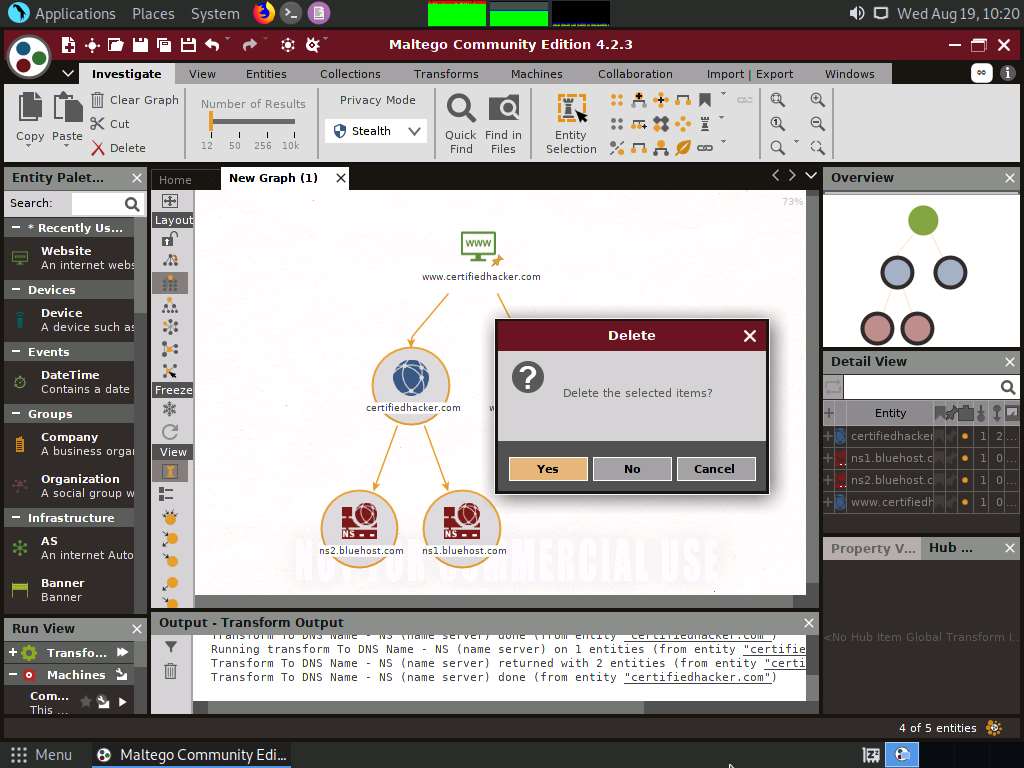The width and height of the screenshot is (1024, 768).
Task: Click the Number of Results slider handle
Action: click(x=211, y=121)
